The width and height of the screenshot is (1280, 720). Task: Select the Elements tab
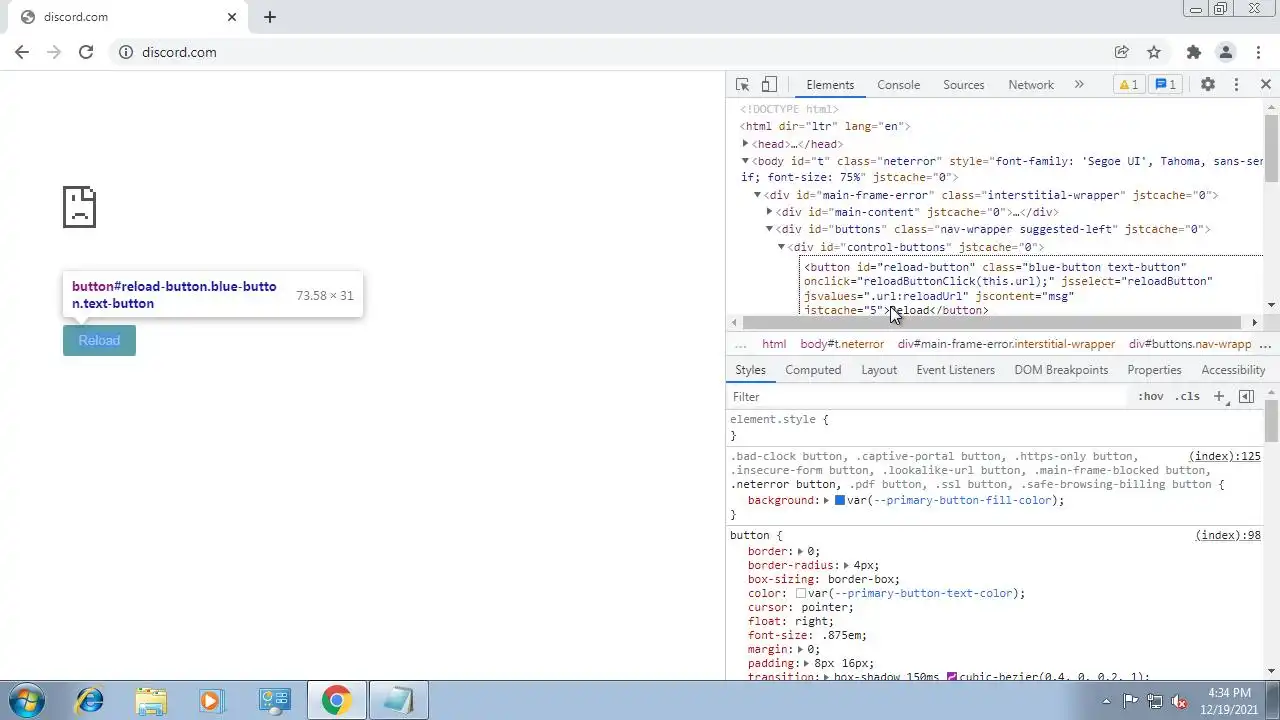tap(830, 85)
